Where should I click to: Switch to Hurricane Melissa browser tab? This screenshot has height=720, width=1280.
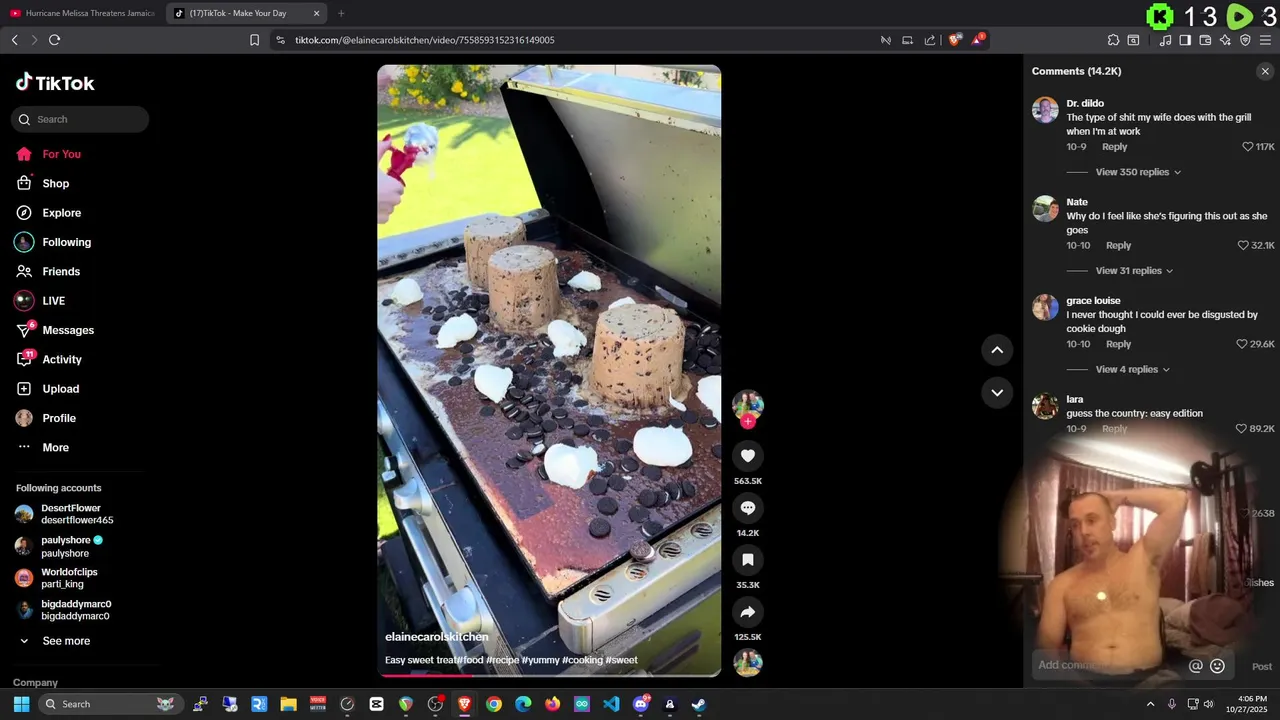(82, 13)
